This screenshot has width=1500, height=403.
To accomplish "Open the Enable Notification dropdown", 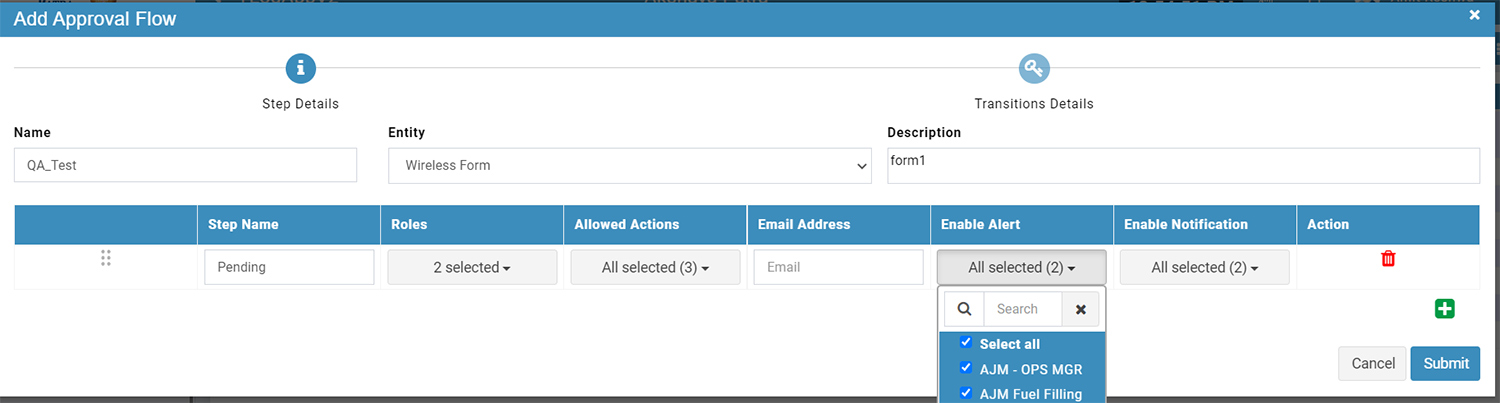I will click(x=1204, y=267).
